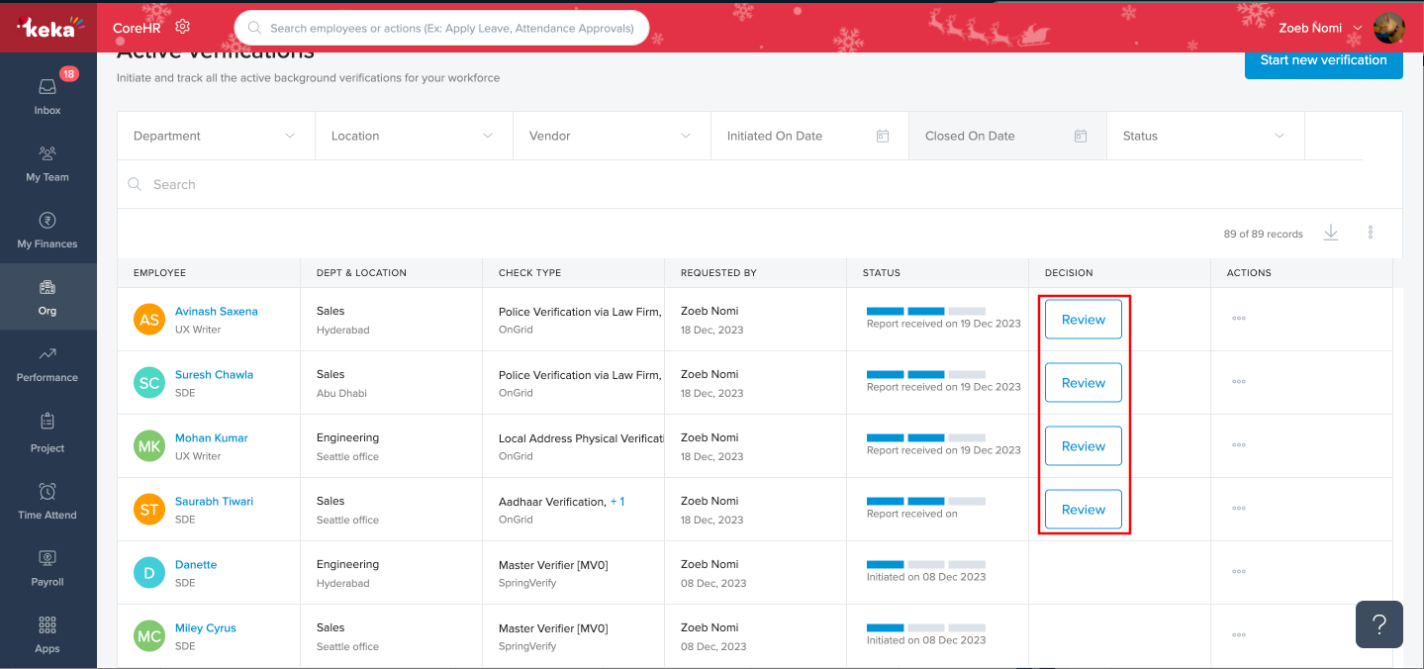
Task: Select the Project sidebar menu item
Action: point(47,431)
